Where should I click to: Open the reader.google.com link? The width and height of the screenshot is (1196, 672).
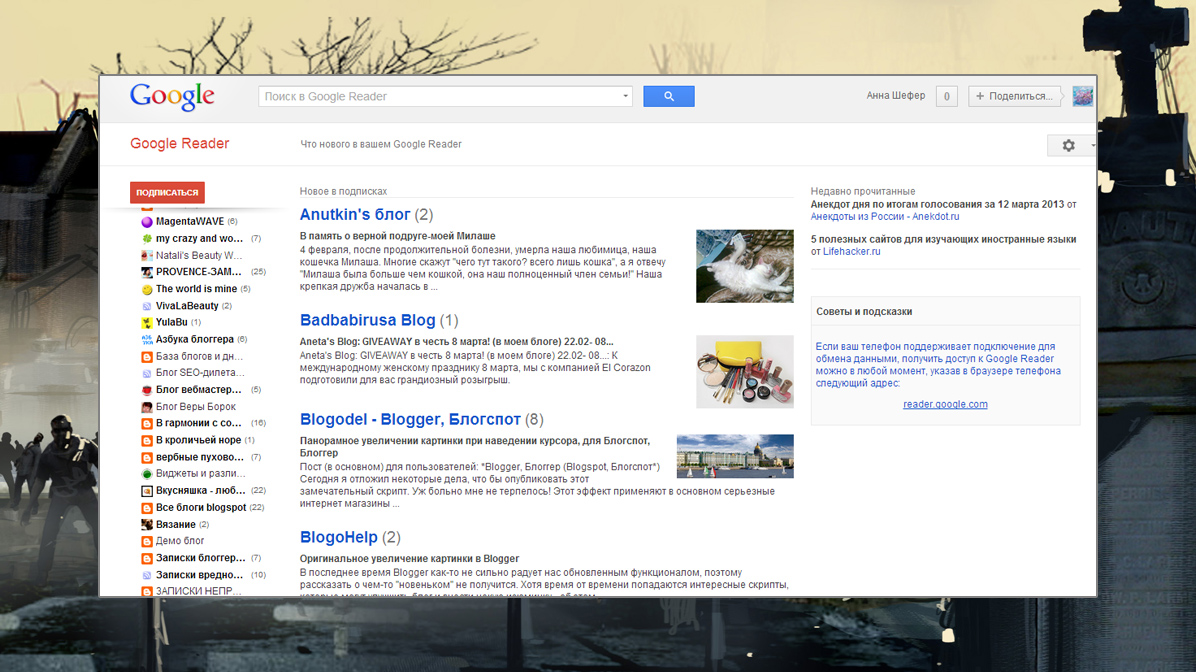(945, 404)
